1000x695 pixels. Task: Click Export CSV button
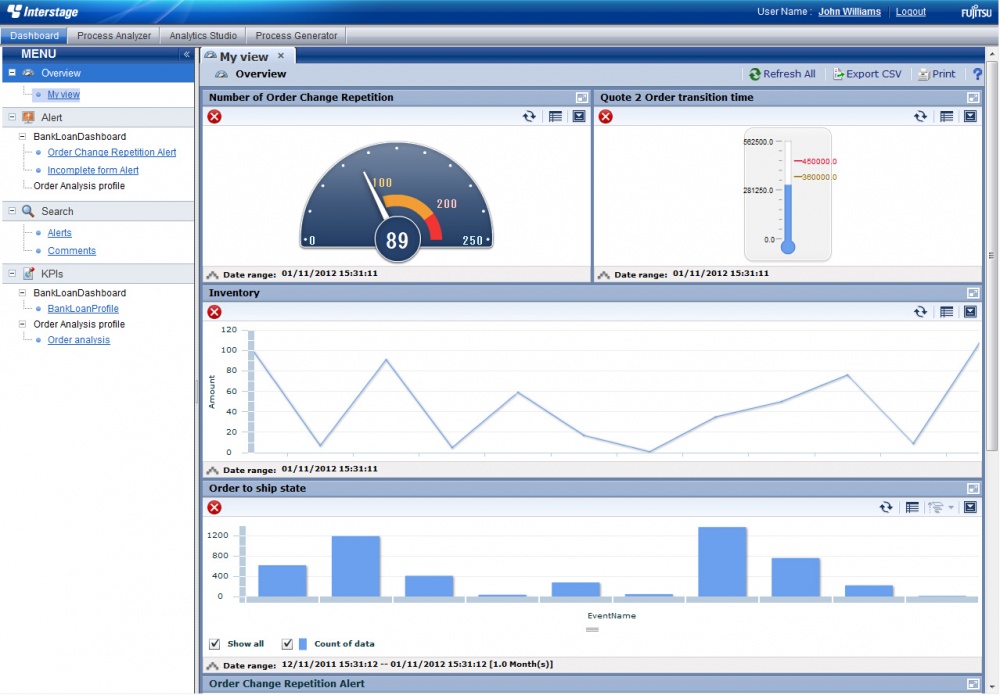click(867, 74)
